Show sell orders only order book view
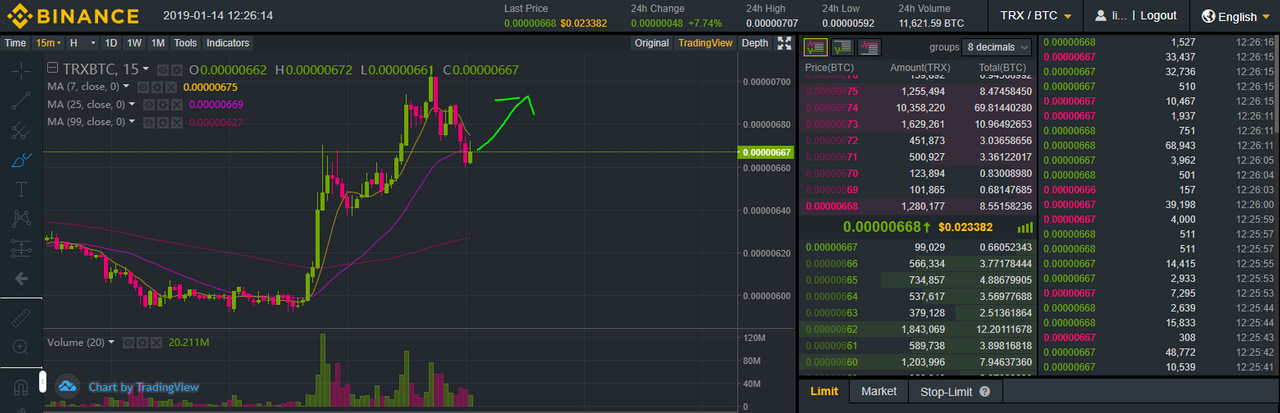1280x413 pixels. click(869, 47)
